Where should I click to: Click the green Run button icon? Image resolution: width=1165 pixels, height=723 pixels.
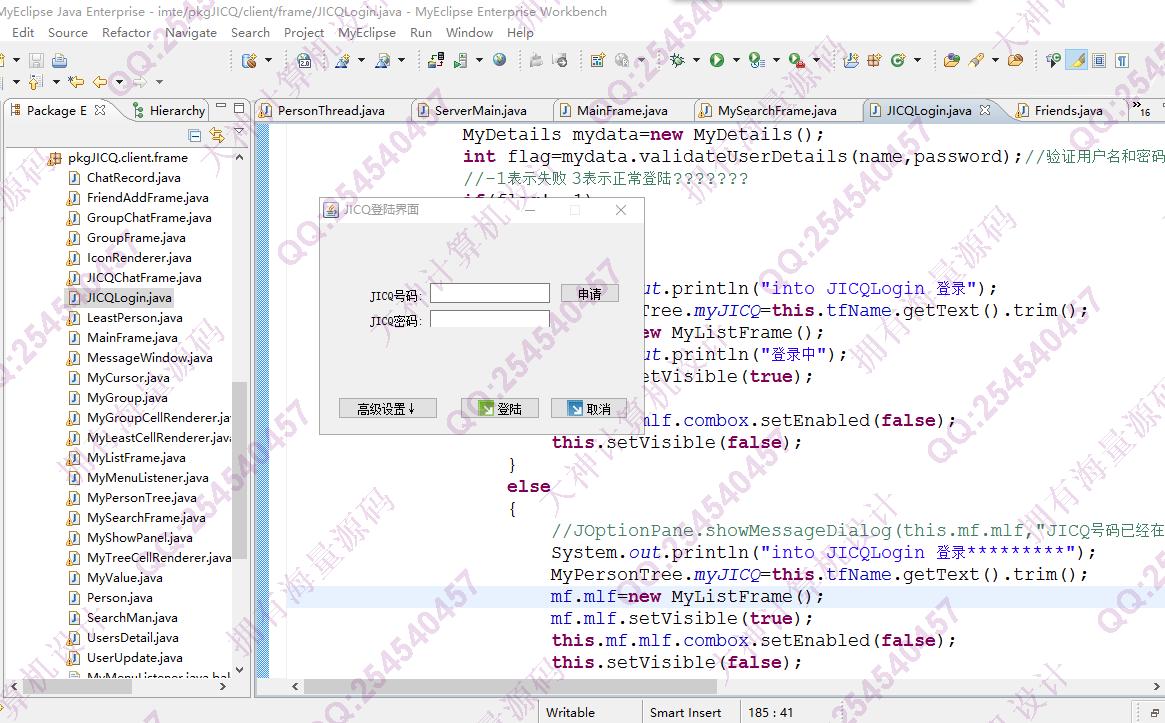tap(717, 60)
